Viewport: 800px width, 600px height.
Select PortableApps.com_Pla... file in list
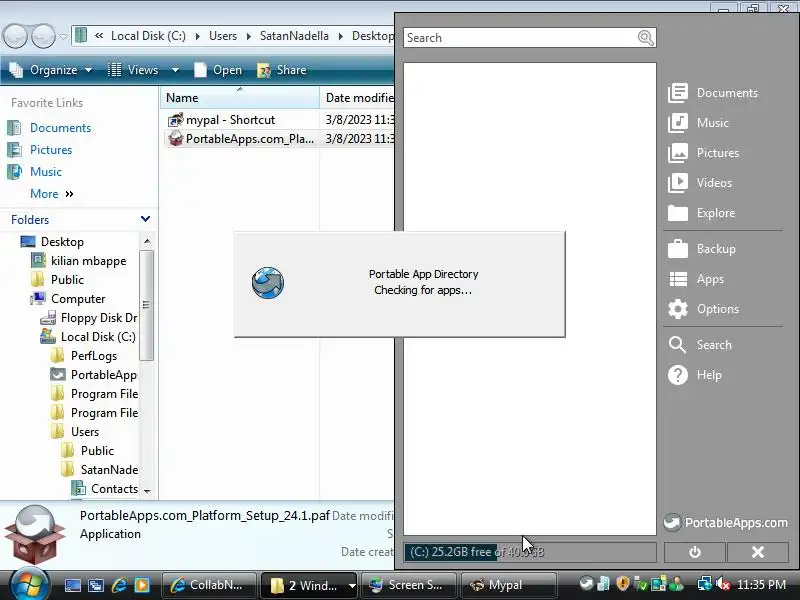tap(240, 139)
